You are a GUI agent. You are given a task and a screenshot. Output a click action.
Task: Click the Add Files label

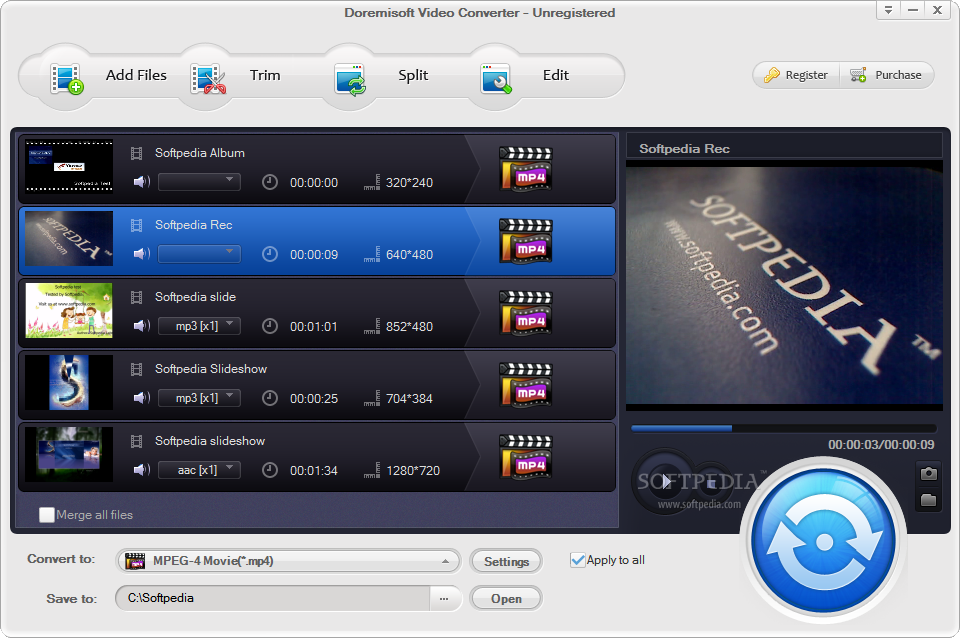tap(136, 75)
